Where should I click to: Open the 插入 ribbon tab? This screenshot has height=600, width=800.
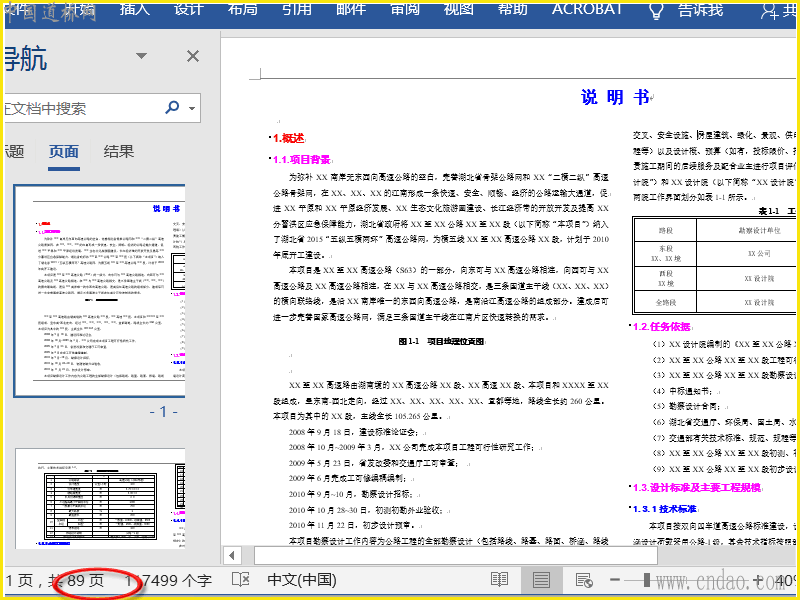pos(135,10)
